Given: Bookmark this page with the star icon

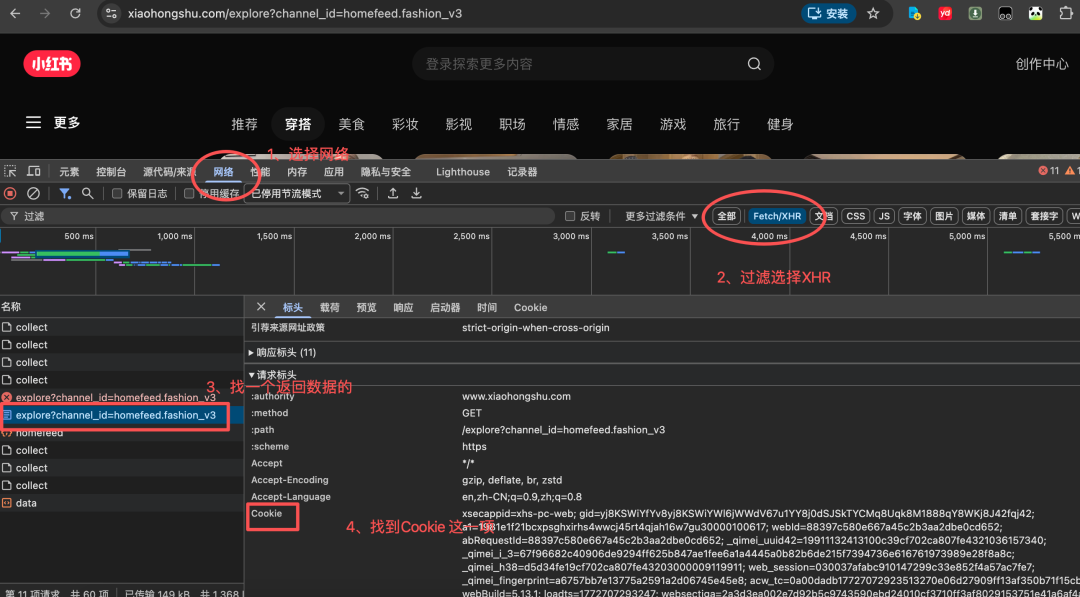Looking at the screenshot, I should click(x=873, y=13).
